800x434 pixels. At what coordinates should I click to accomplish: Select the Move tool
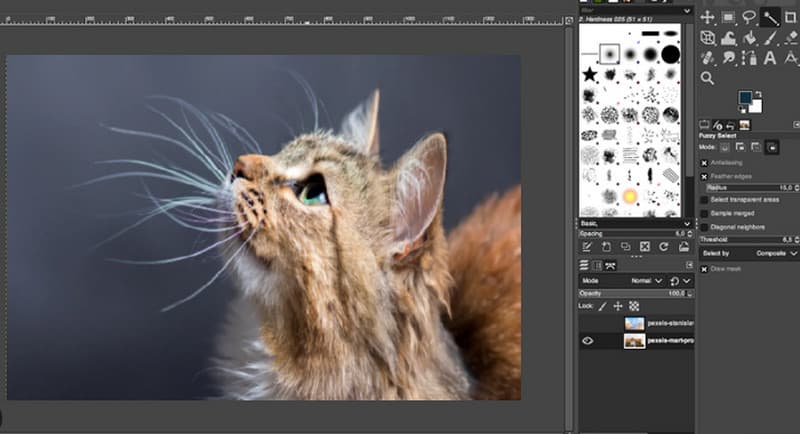pos(707,17)
